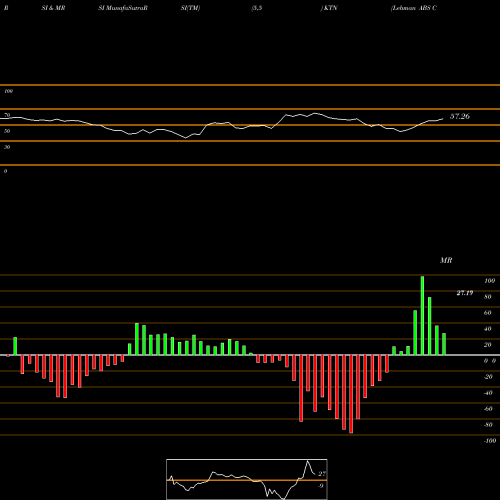Viewport: 500px width, 500px height.
Task: Click the MR axis -100 label
Action: tap(490, 441)
